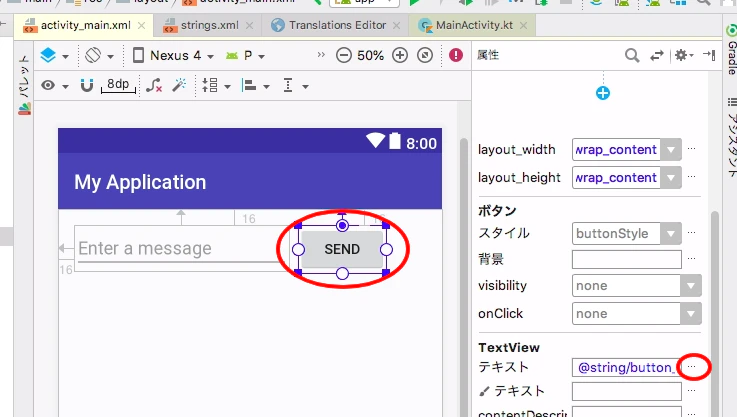Open background resource picker ellipsis
Image resolution: width=737 pixels, height=417 pixels.
(x=691, y=258)
